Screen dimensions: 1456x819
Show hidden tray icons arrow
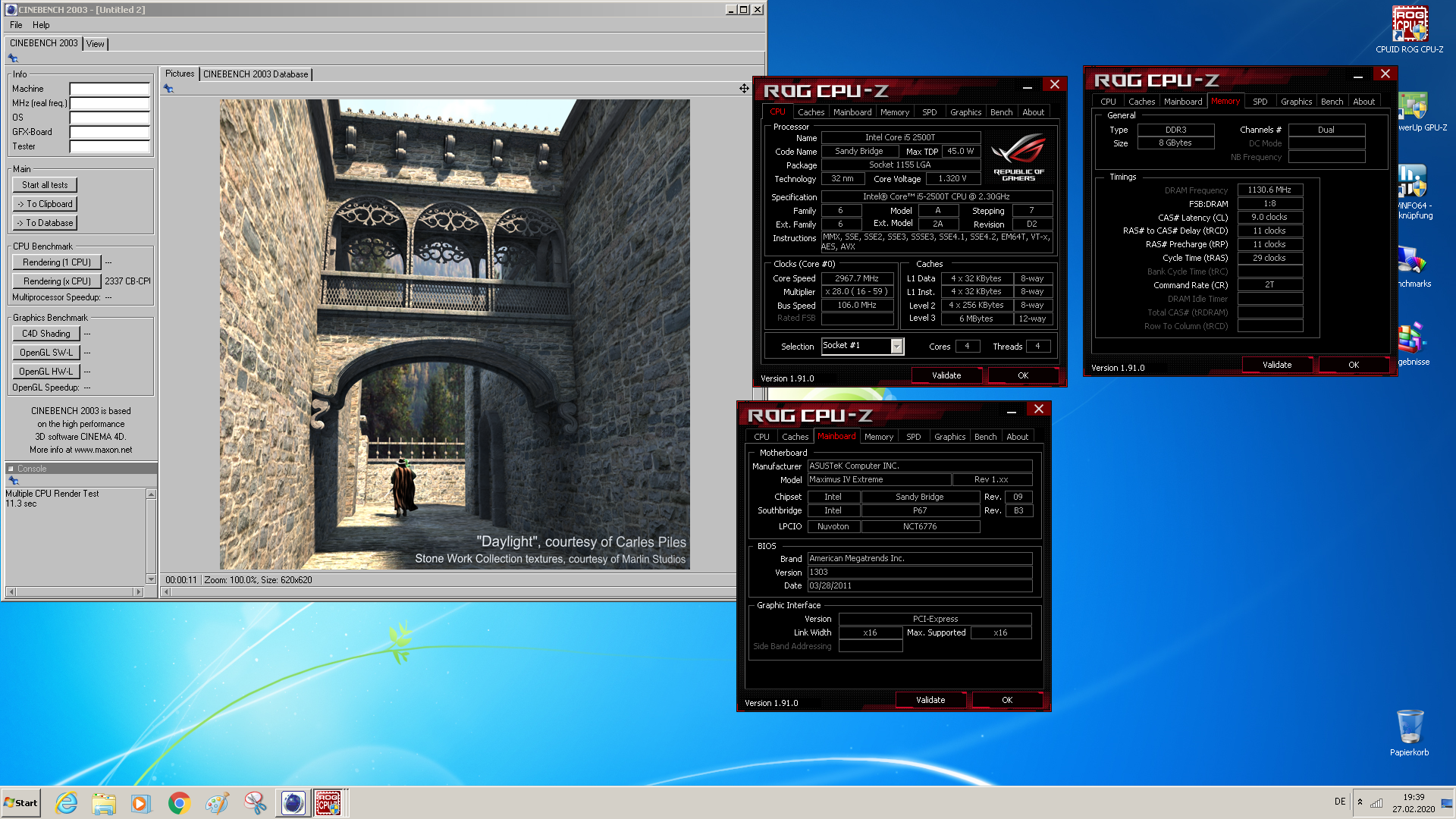[1360, 802]
